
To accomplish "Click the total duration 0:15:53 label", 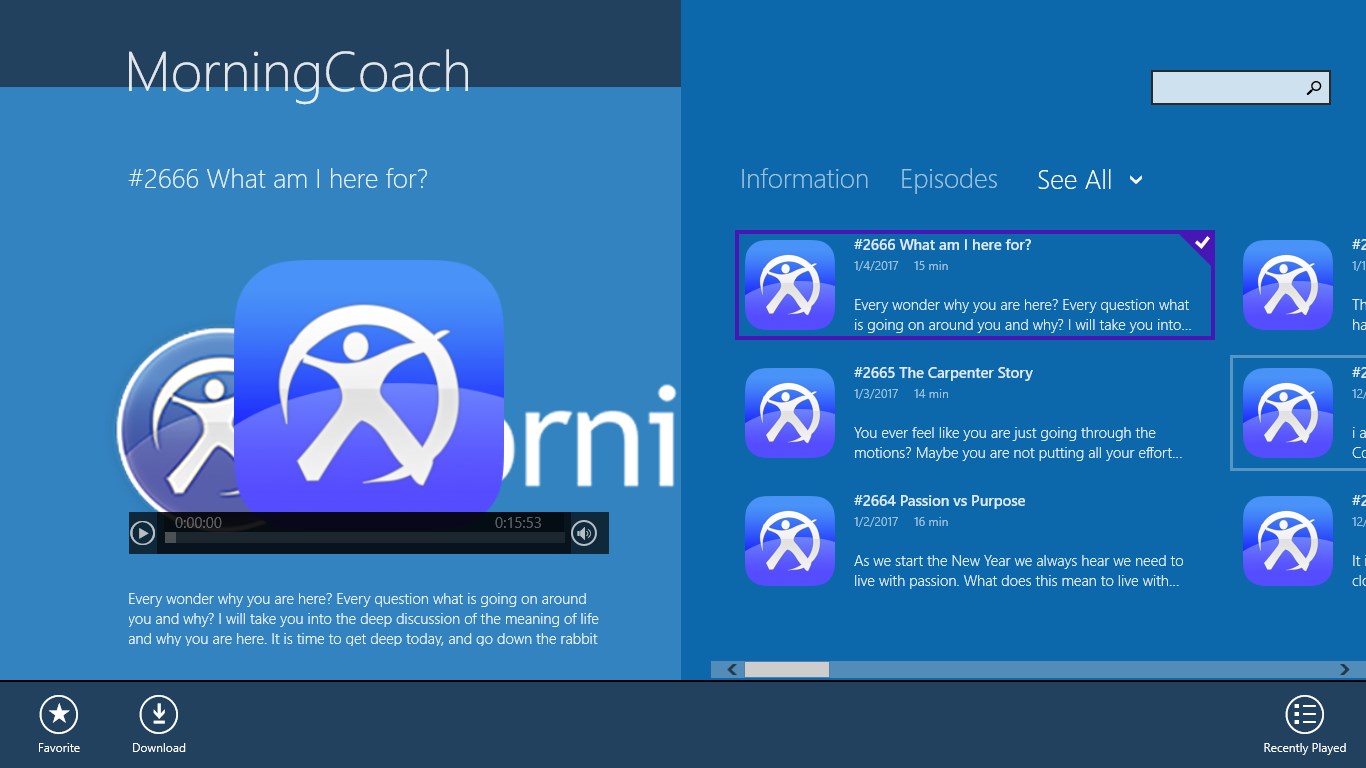I will click(x=518, y=523).
